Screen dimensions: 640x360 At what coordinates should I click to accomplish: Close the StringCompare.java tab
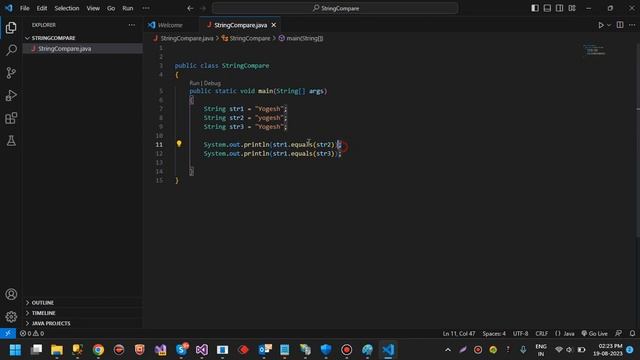point(274,25)
